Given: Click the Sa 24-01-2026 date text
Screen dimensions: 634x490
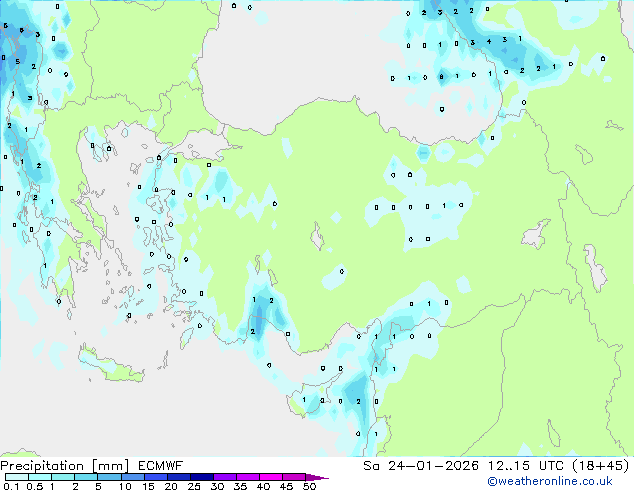Looking at the screenshot, I should 421,466.
